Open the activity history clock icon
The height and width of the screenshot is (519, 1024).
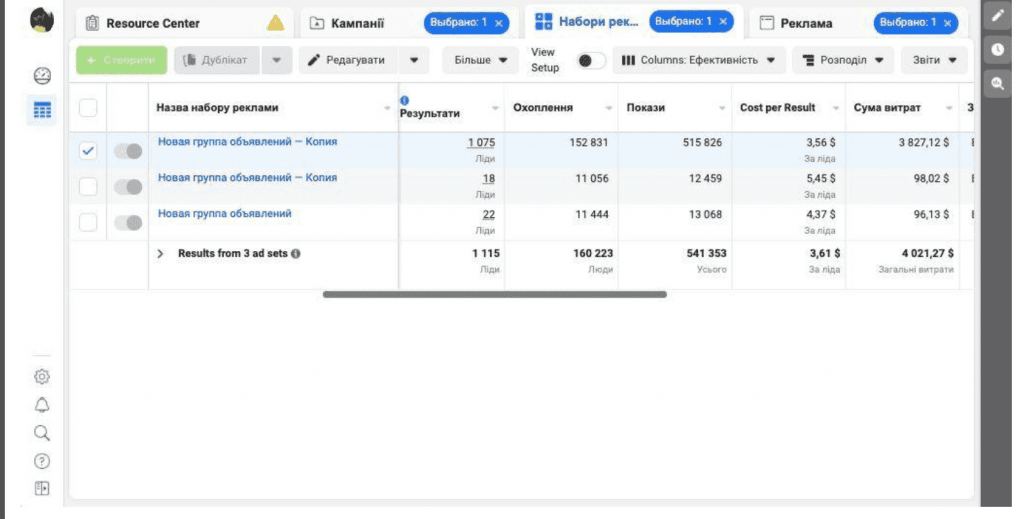pos(997,50)
